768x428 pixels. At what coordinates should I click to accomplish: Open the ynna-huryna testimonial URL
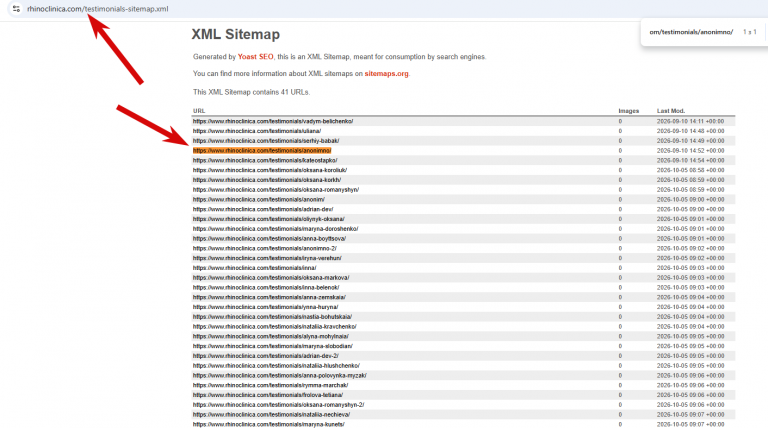tap(265, 307)
